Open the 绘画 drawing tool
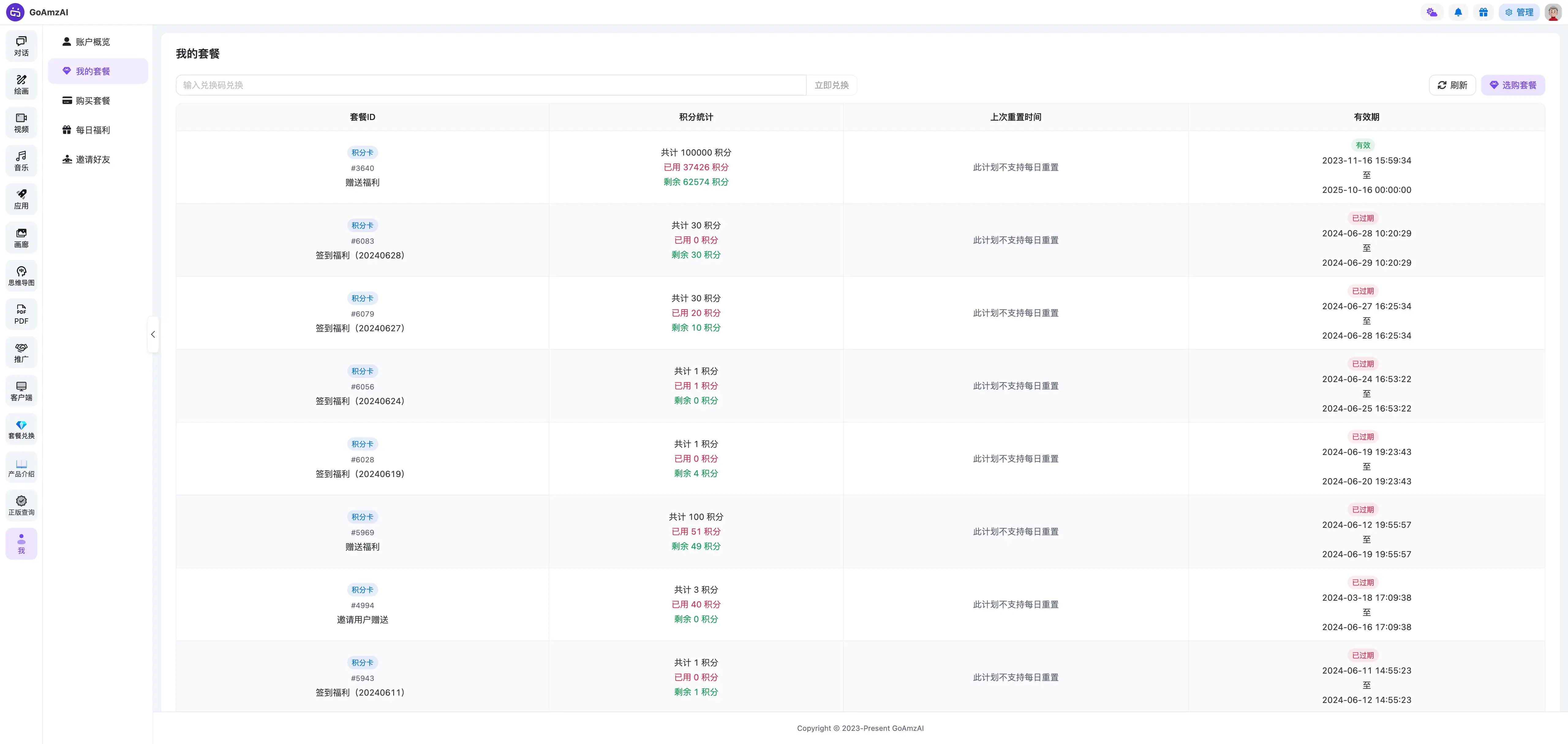 [21, 85]
